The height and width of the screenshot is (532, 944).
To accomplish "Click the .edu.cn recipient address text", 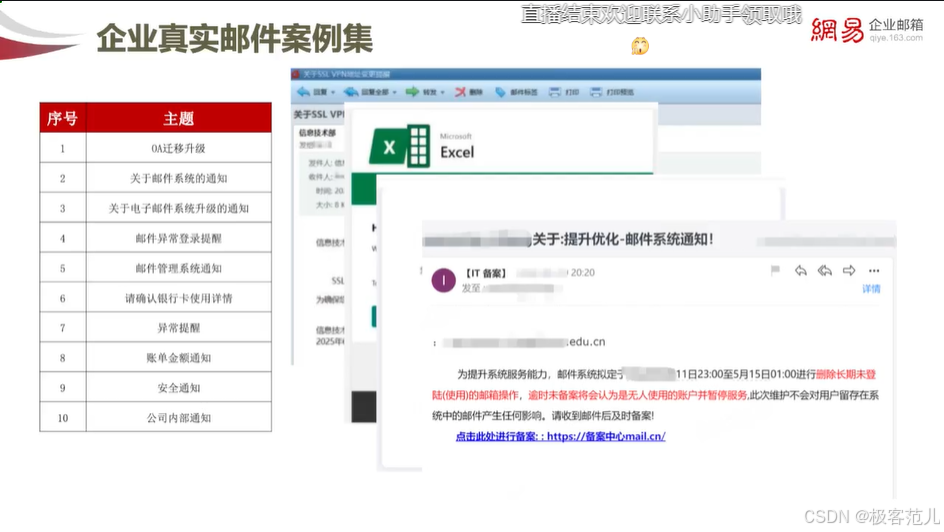I will point(587,342).
